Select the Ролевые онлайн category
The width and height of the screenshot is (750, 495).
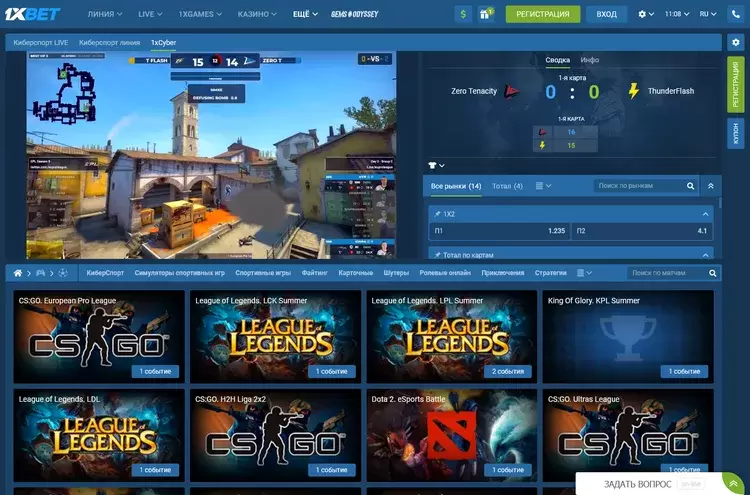pyautogui.click(x=445, y=273)
